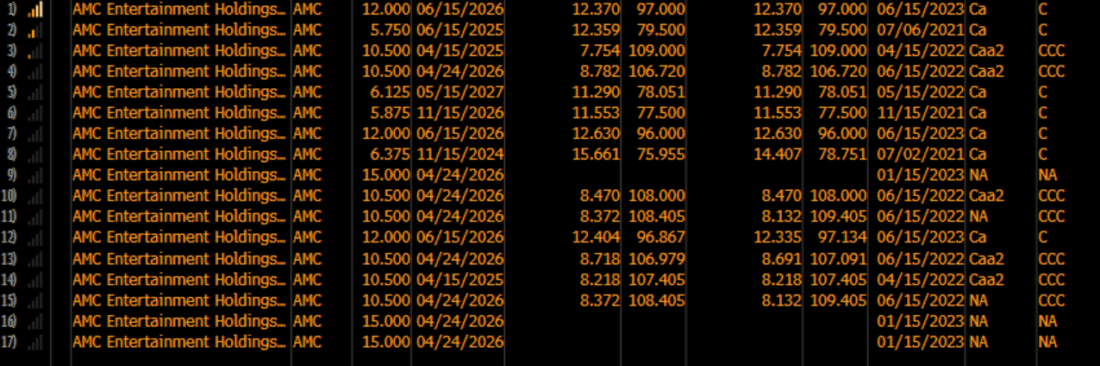Select the signal bars icon in row 5
The height and width of the screenshot is (366, 1100).
[35, 93]
